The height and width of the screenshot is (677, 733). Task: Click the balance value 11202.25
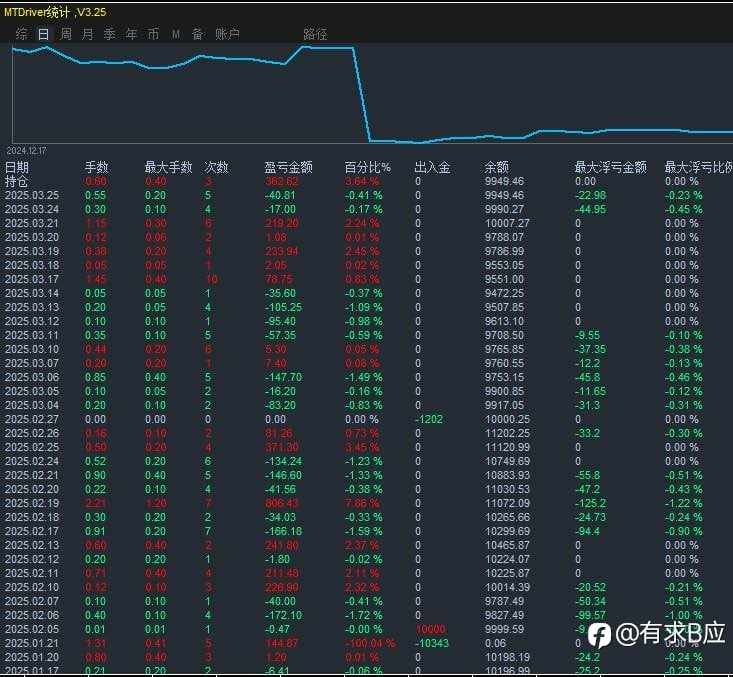tap(507, 433)
